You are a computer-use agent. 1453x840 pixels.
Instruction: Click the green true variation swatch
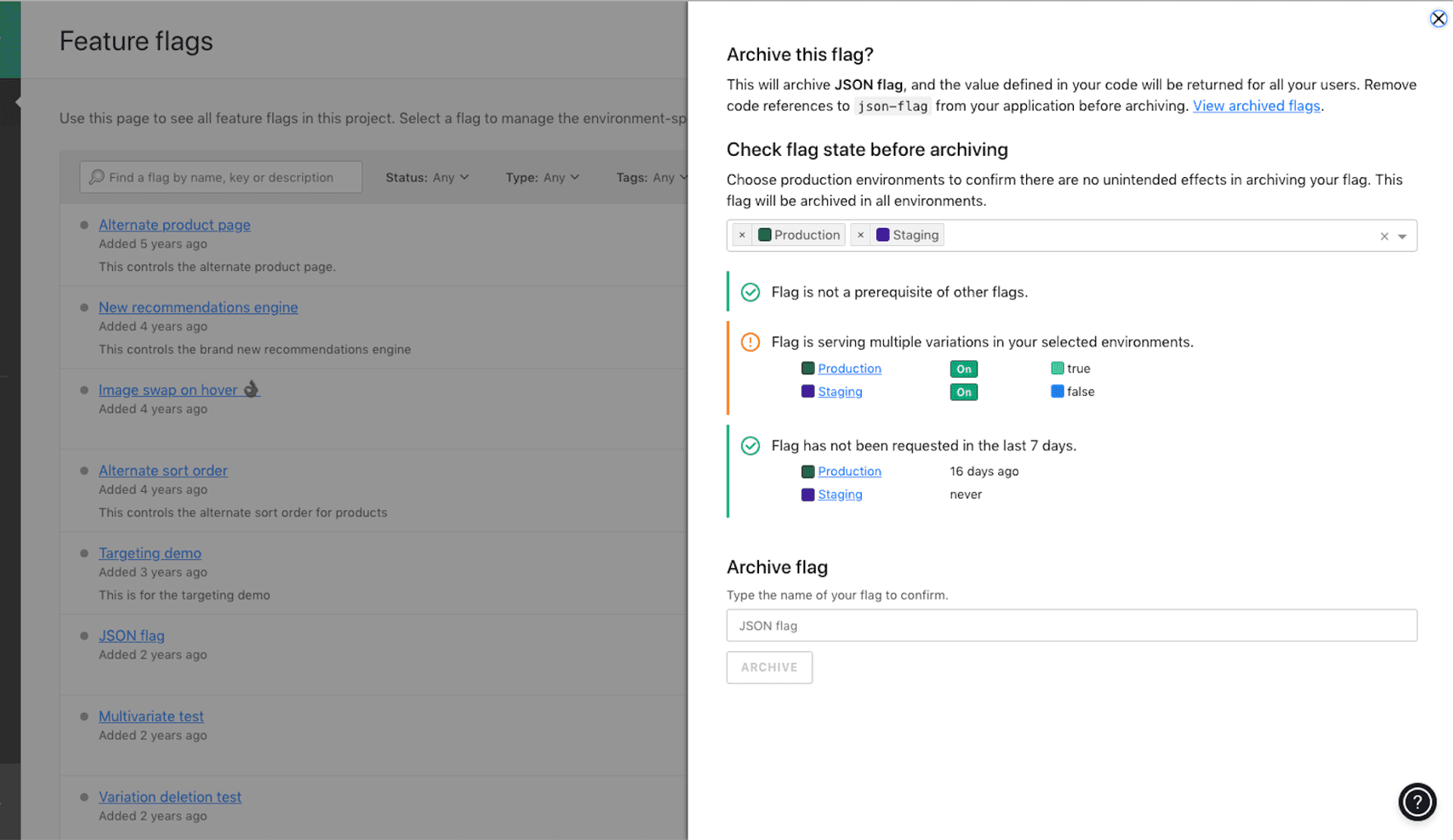pos(1057,369)
